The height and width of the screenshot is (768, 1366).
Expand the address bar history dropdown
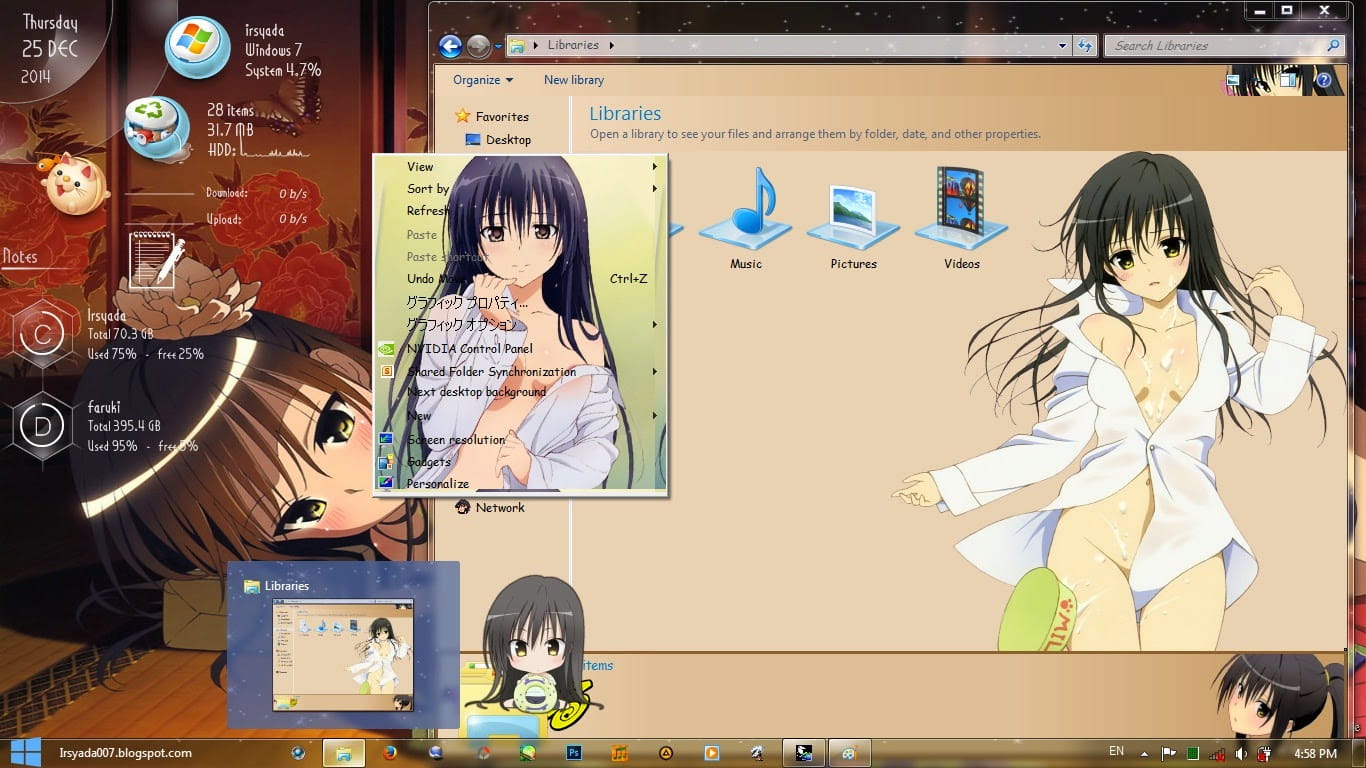pyautogui.click(x=1062, y=46)
